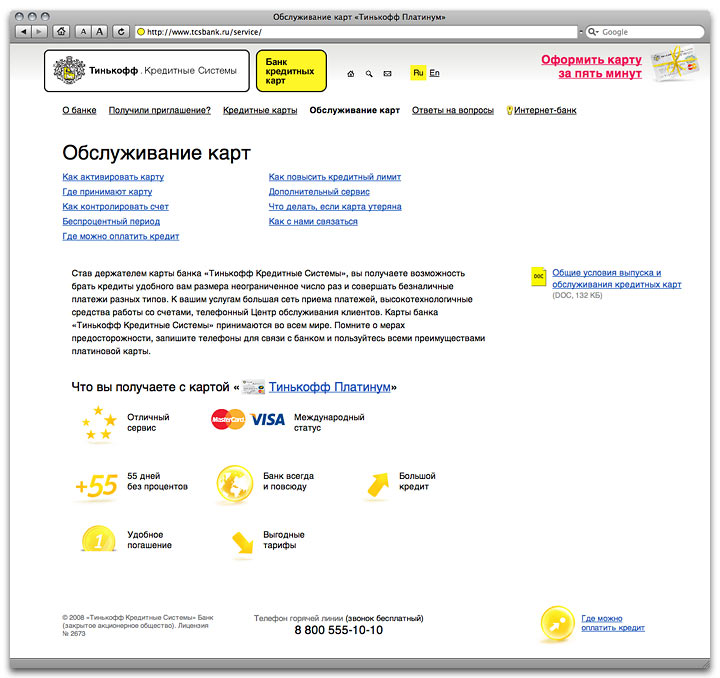Viewport: 720px width, 678px height.
Task: Click the yellow coin icon in footer
Action: tap(557, 623)
